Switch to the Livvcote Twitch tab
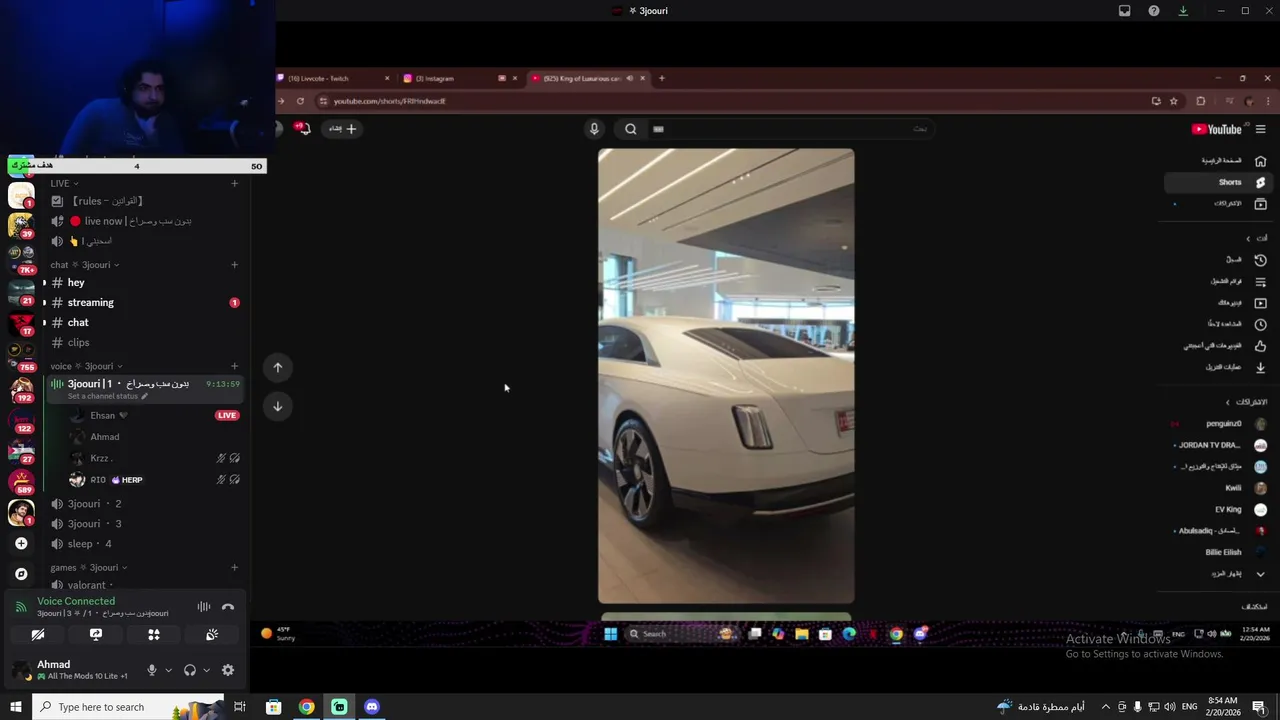This screenshot has height=720, width=1280. 334,78
